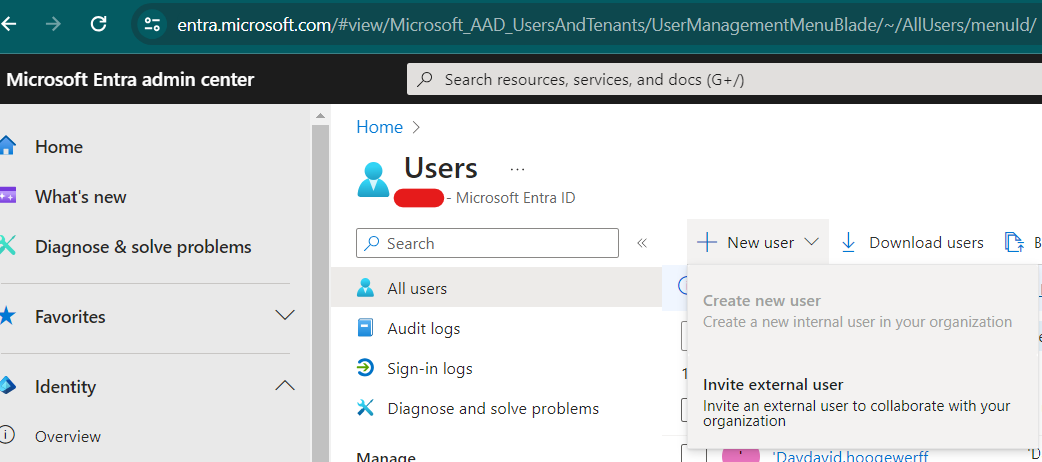Select All users in the Users menu

(x=417, y=288)
